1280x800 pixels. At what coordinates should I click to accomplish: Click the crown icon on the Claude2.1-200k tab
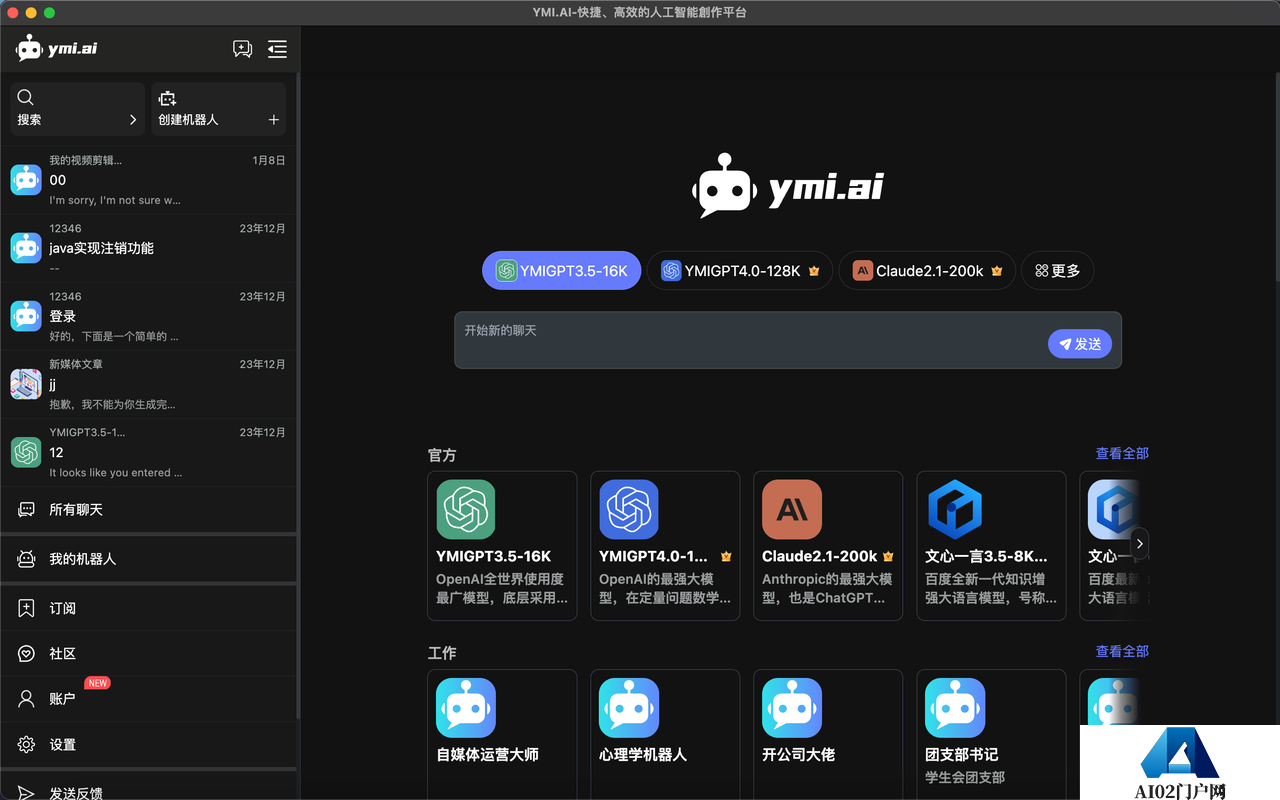tap(997, 271)
